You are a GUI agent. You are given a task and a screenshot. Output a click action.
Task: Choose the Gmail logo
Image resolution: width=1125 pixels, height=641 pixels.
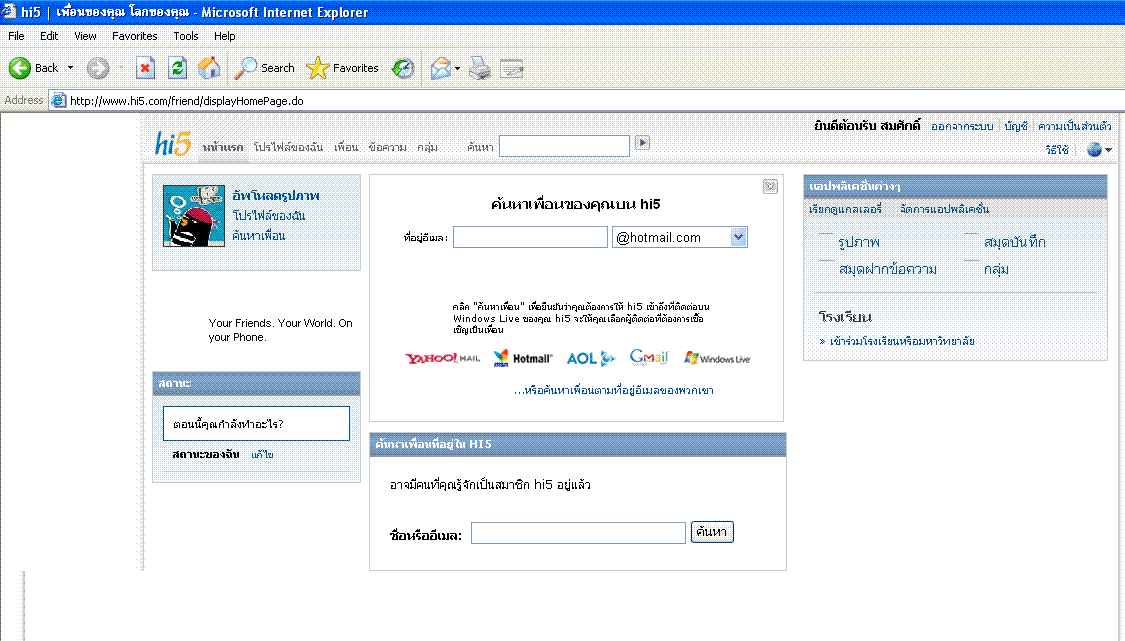click(x=649, y=357)
